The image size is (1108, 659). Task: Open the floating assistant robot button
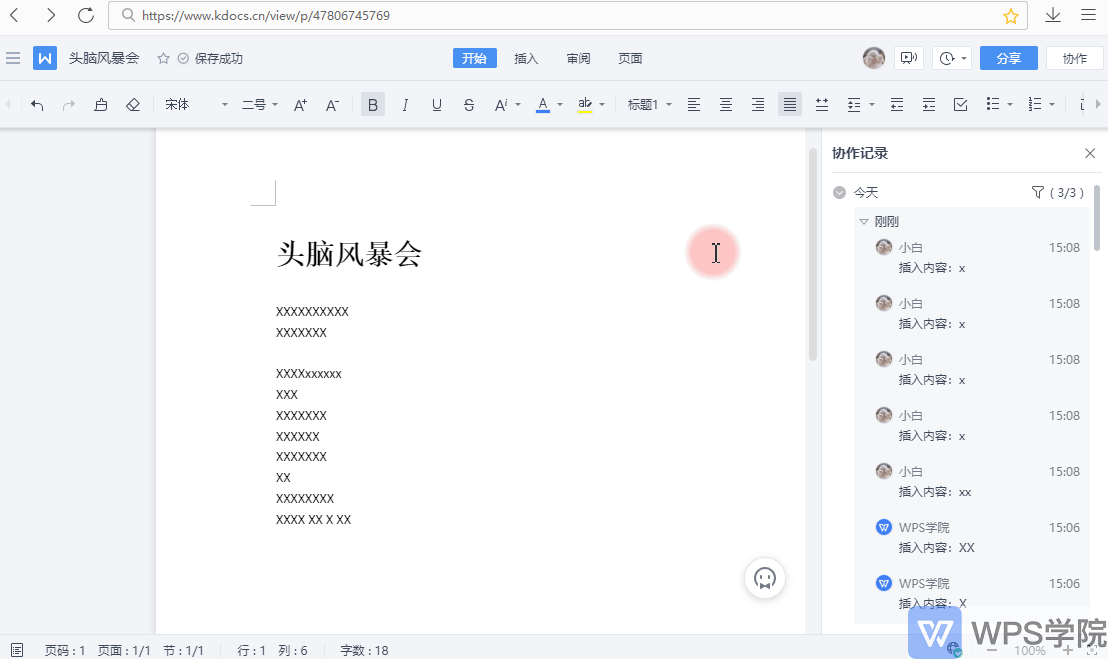click(765, 578)
